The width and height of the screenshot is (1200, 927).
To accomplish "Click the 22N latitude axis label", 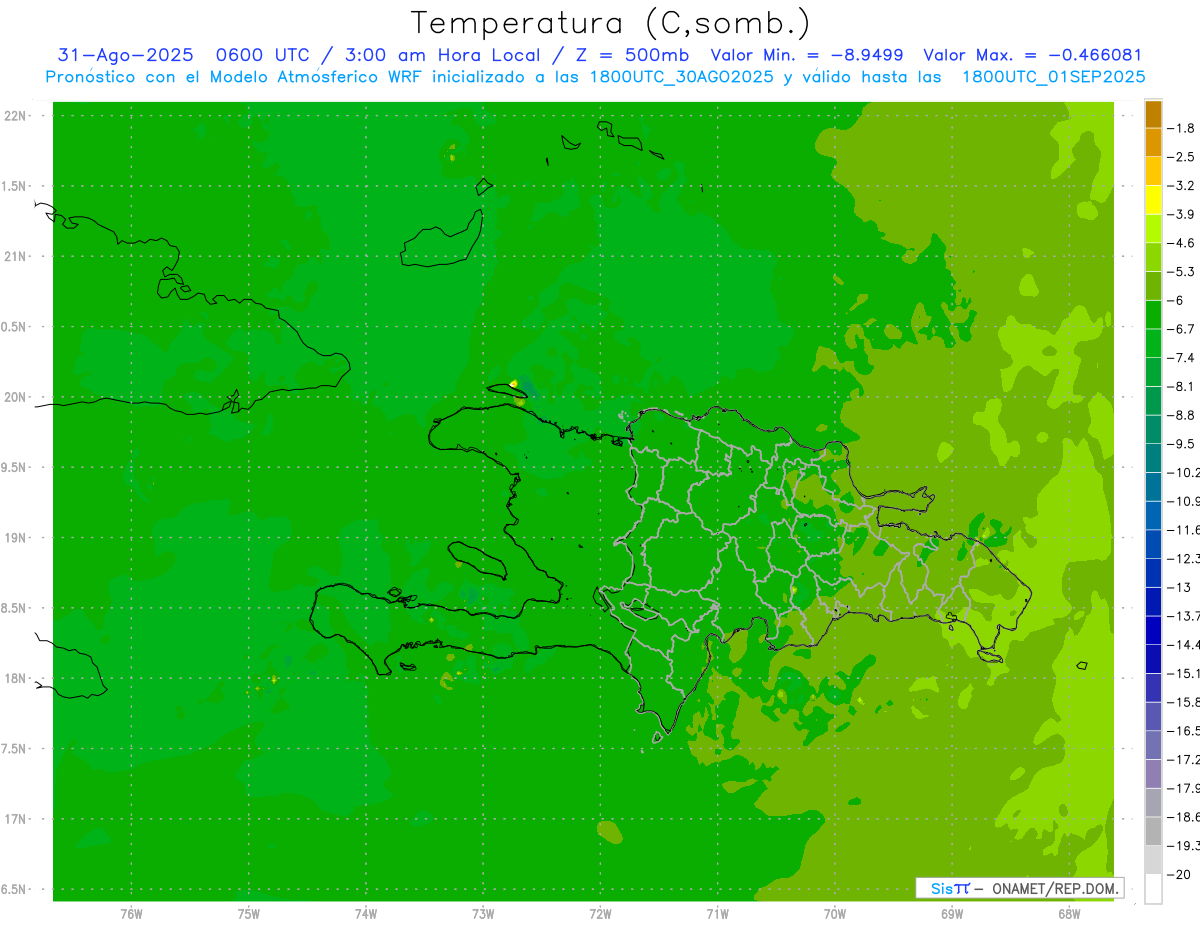I will [x=17, y=116].
